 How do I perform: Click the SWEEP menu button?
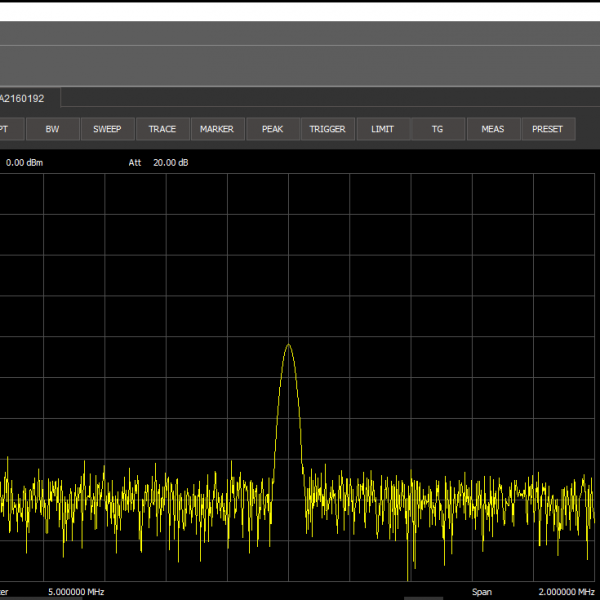107,129
